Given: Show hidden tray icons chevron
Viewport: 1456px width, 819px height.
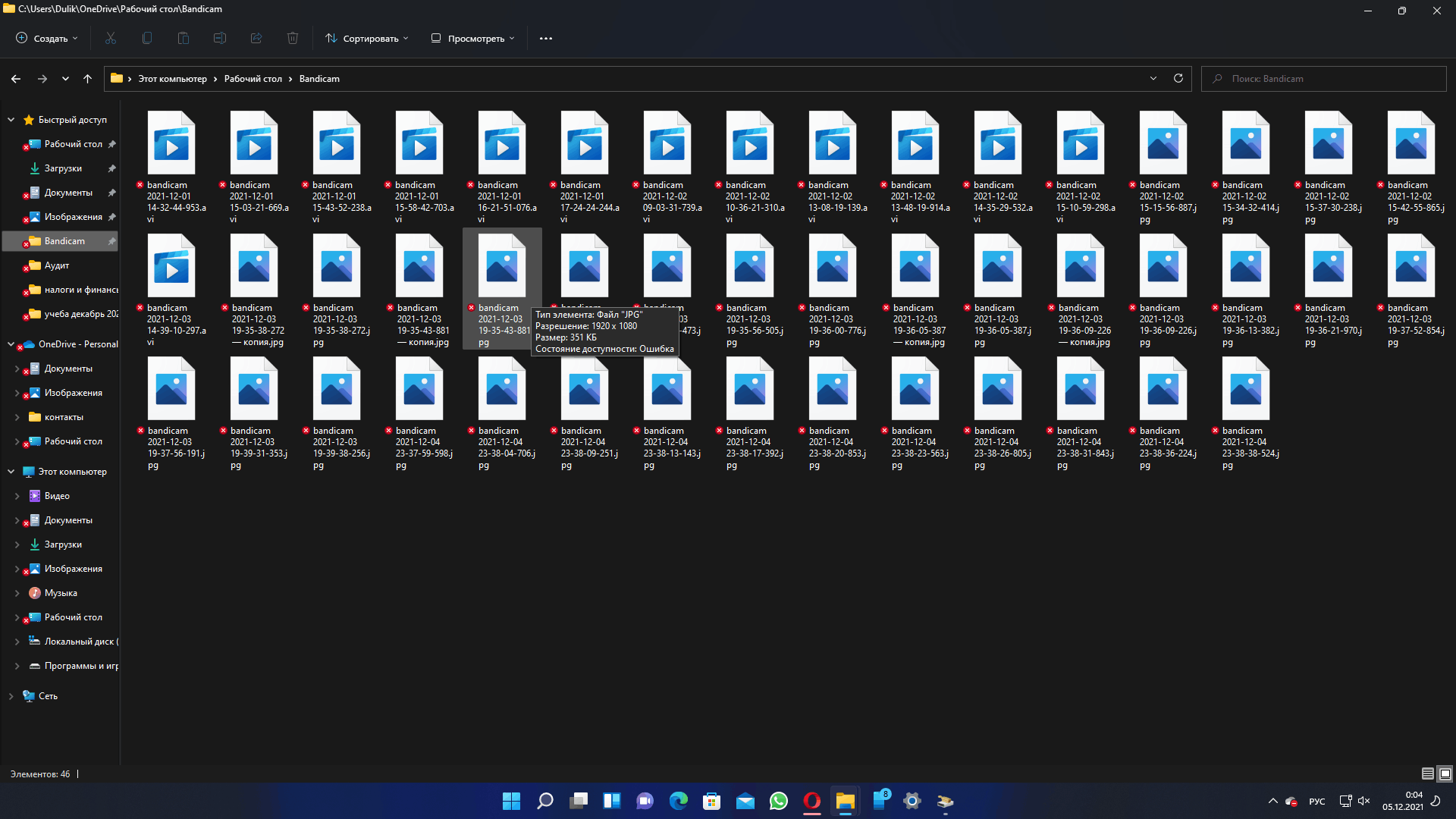Looking at the screenshot, I should coord(1272,801).
